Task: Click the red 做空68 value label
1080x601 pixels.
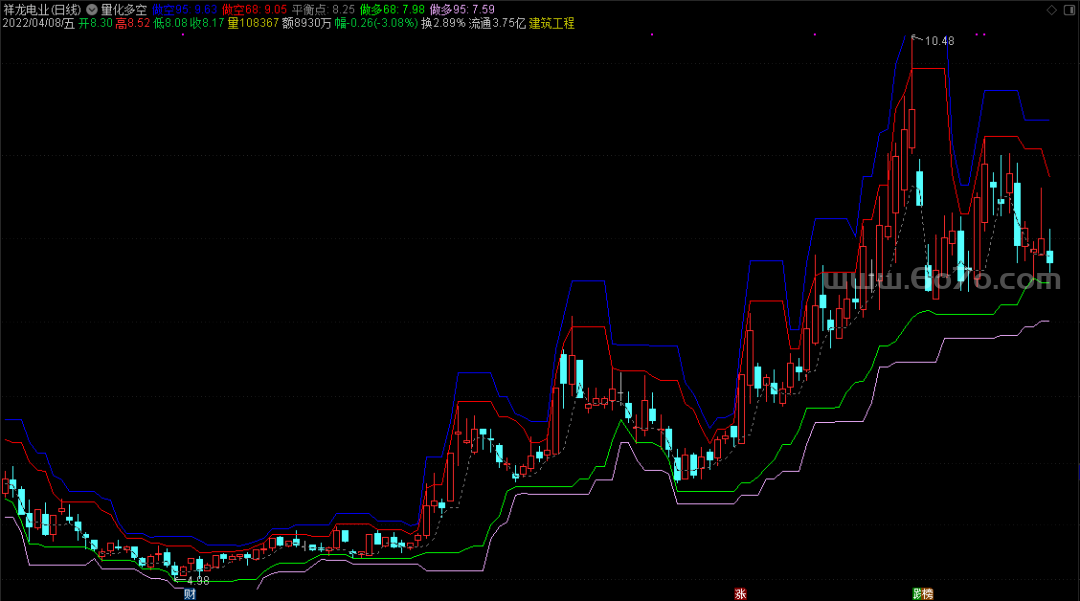Action: (256, 9)
